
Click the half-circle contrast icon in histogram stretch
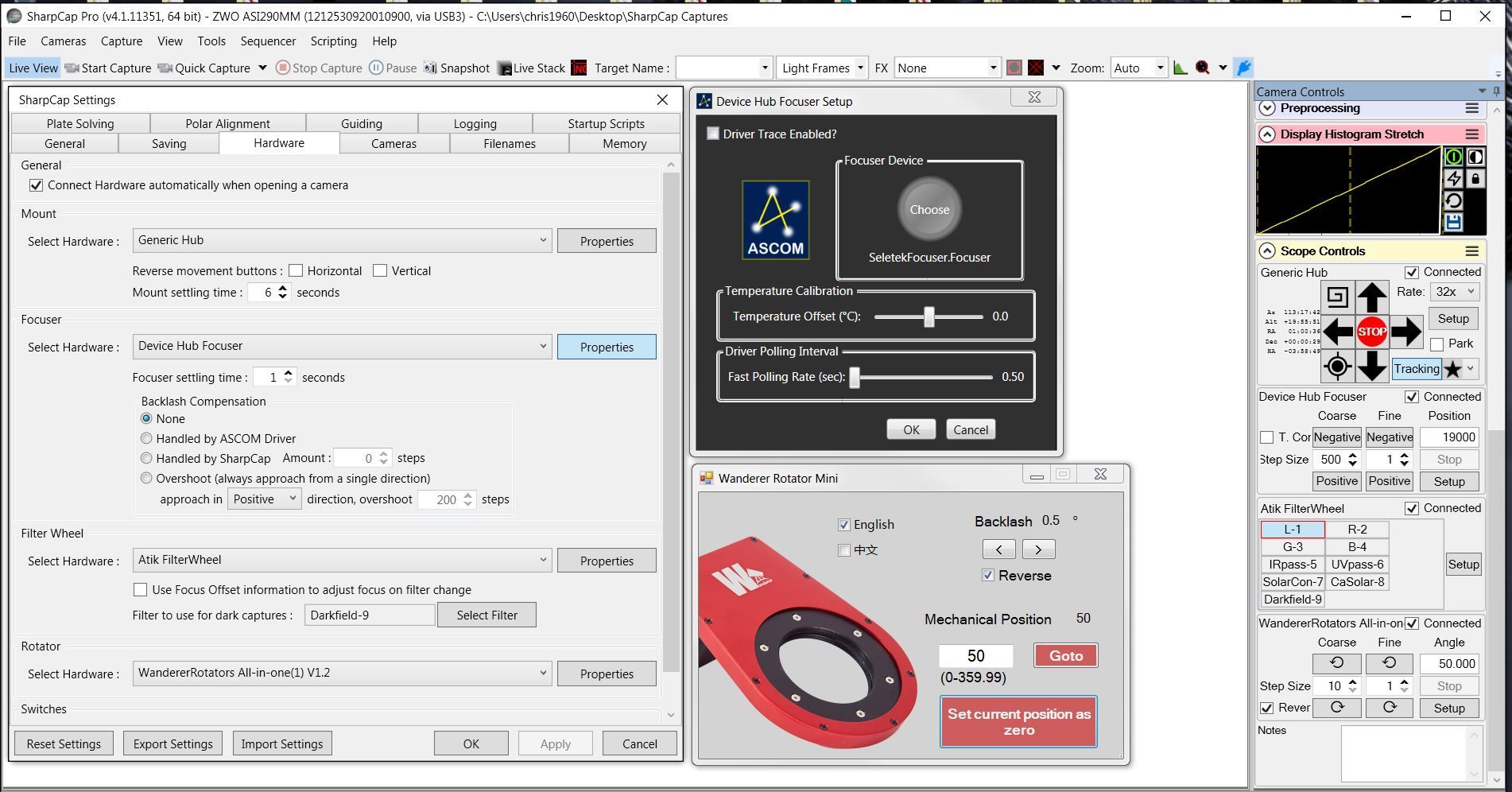click(x=1475, y=157)
